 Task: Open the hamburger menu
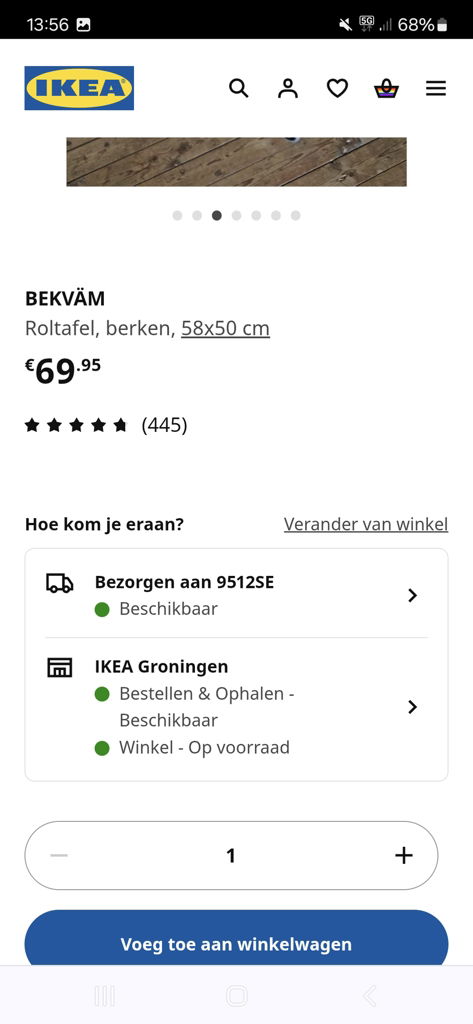[436, 88]
